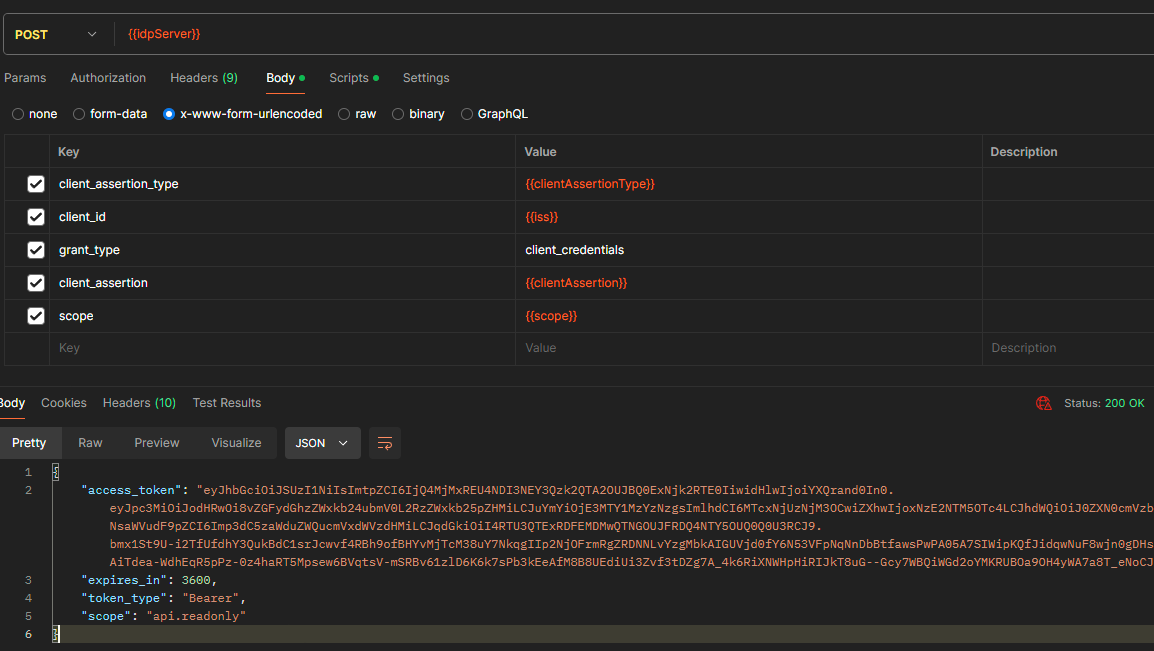
Task: Uncheck the scope row checkbox
Action: point(35,316)
